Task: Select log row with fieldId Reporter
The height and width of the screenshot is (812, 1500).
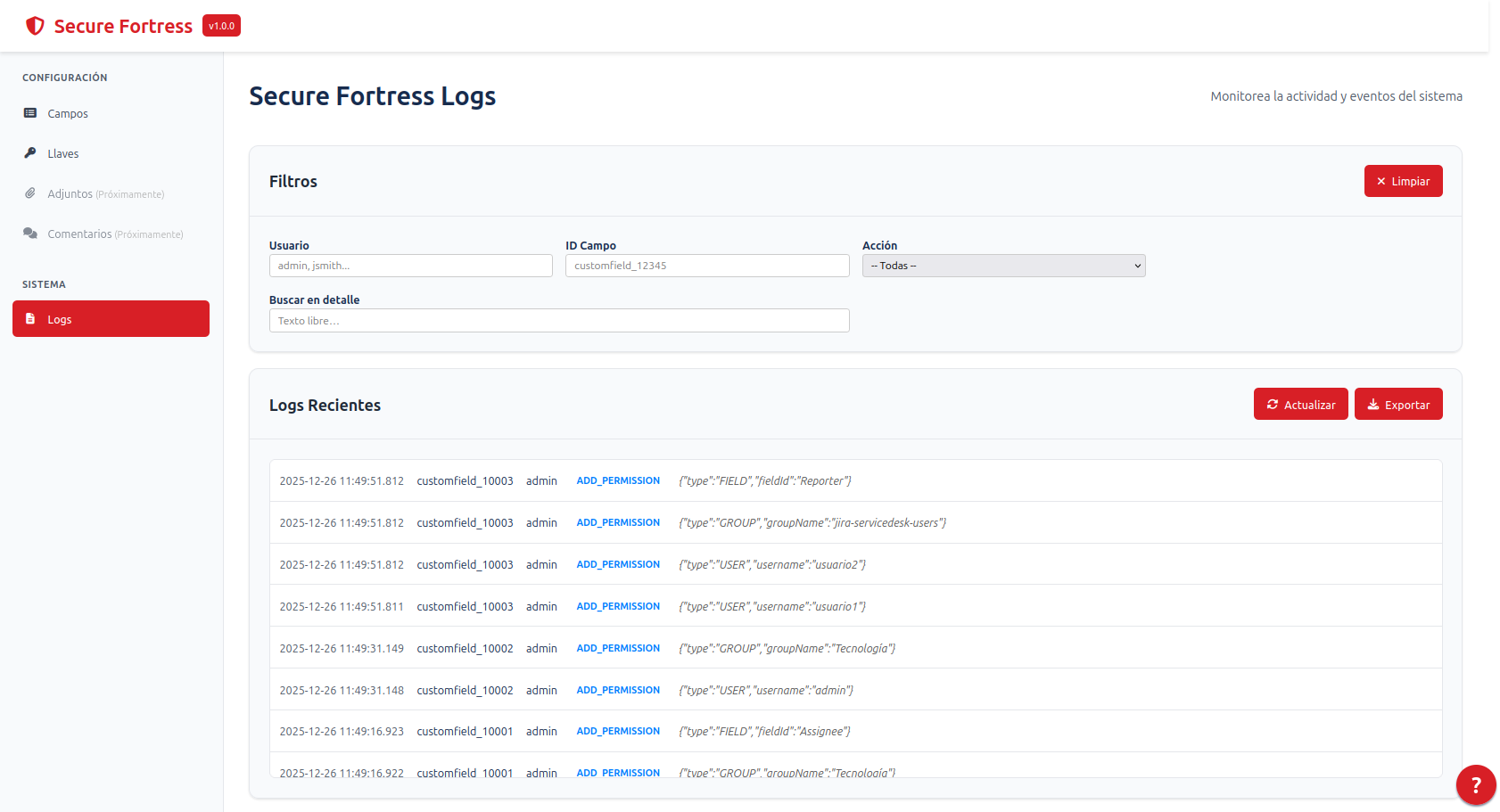Action: (855, 481)
